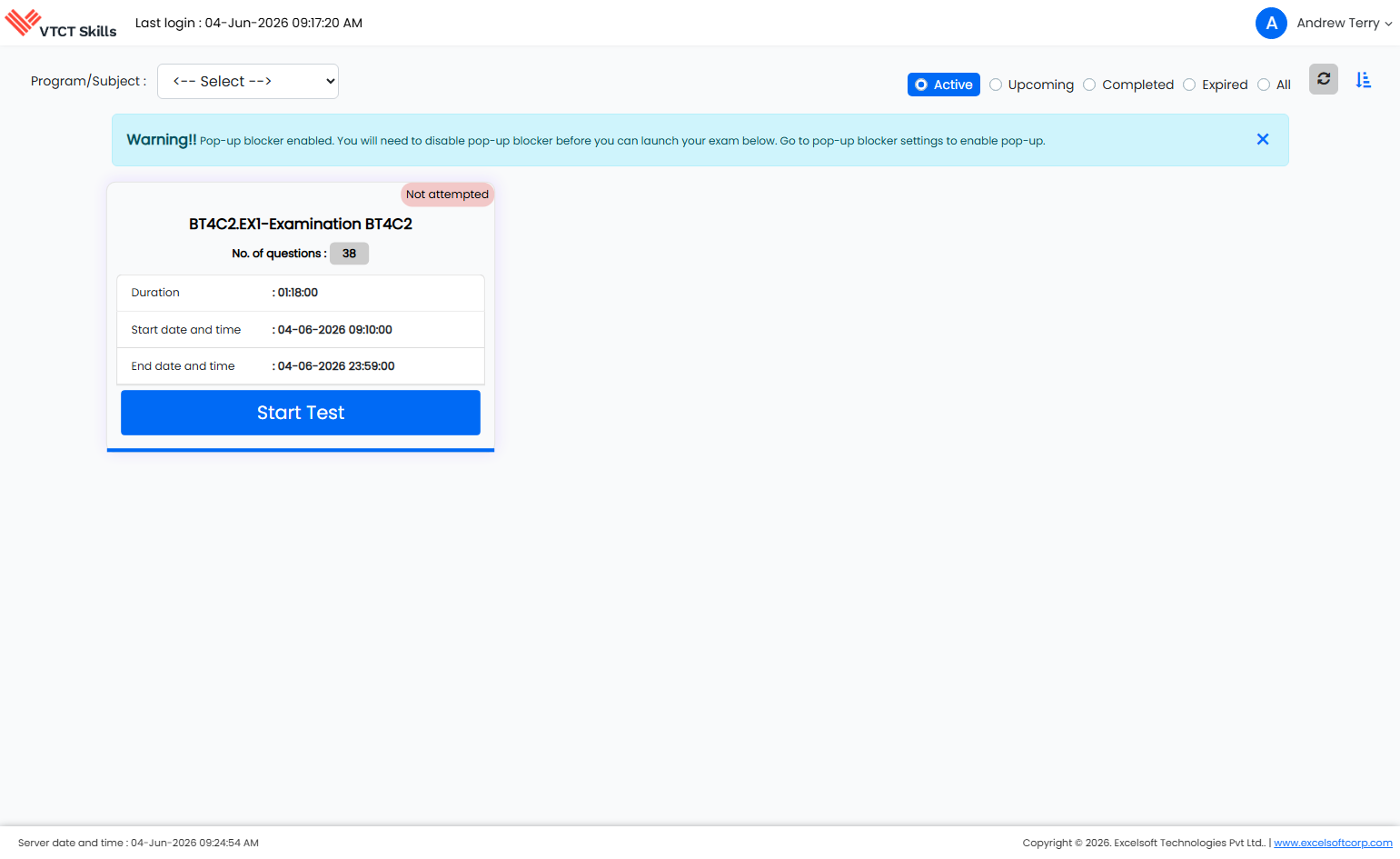Click the Warning!! heading text
The width and height of the screenshot is (1400, 859).
point(162,139)
